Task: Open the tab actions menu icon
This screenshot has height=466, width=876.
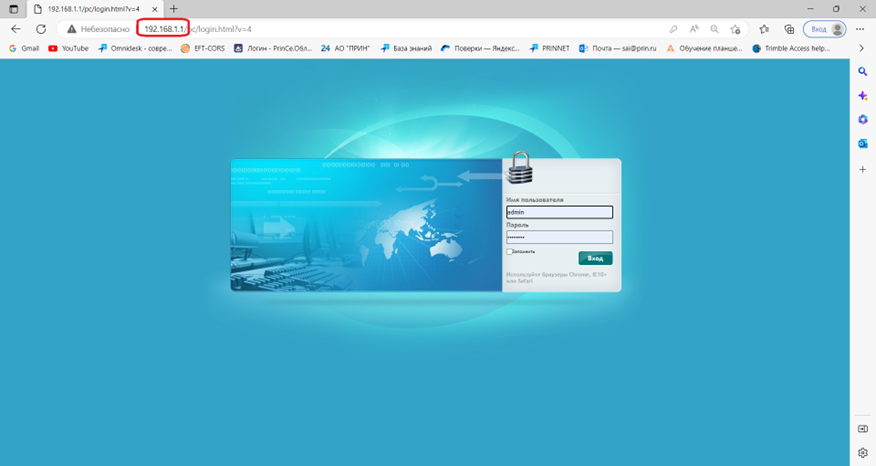Action: click(x=14, y=9)
